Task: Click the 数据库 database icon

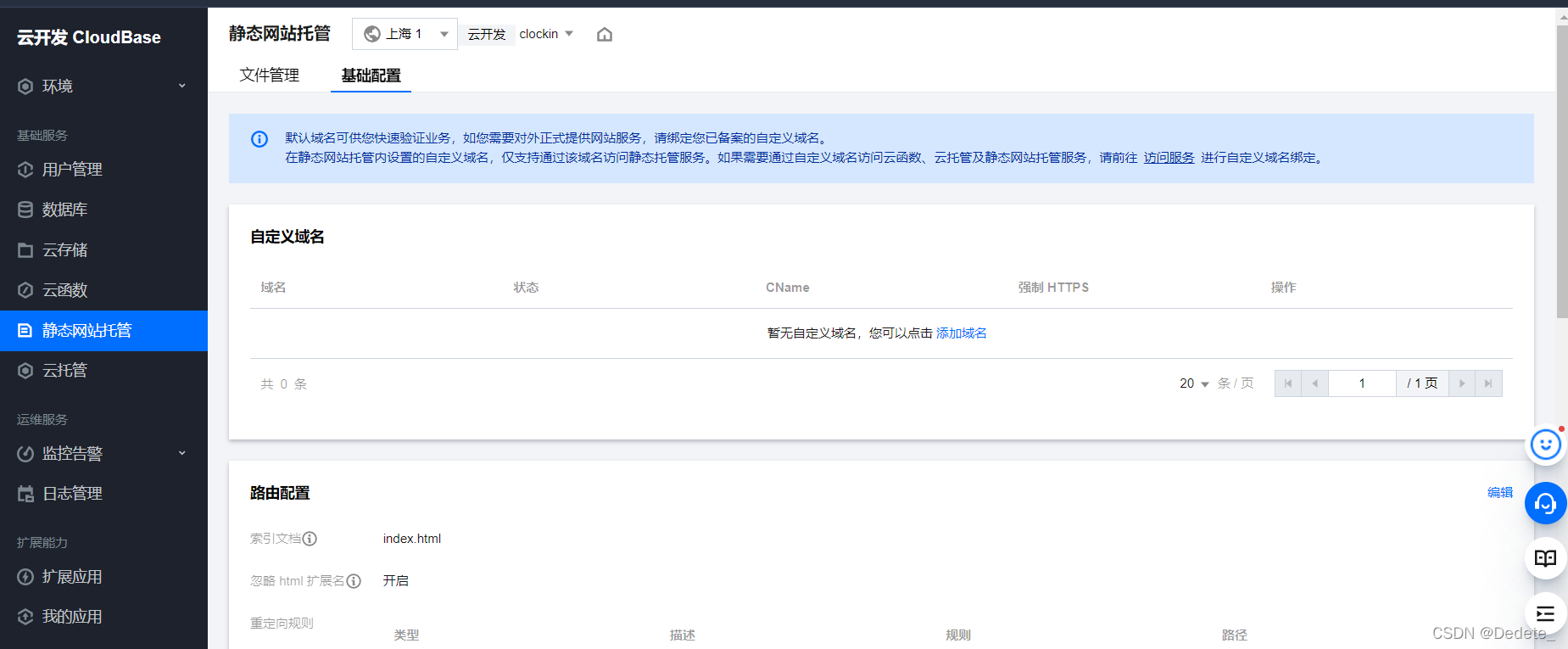Action: tap(25, 210)
